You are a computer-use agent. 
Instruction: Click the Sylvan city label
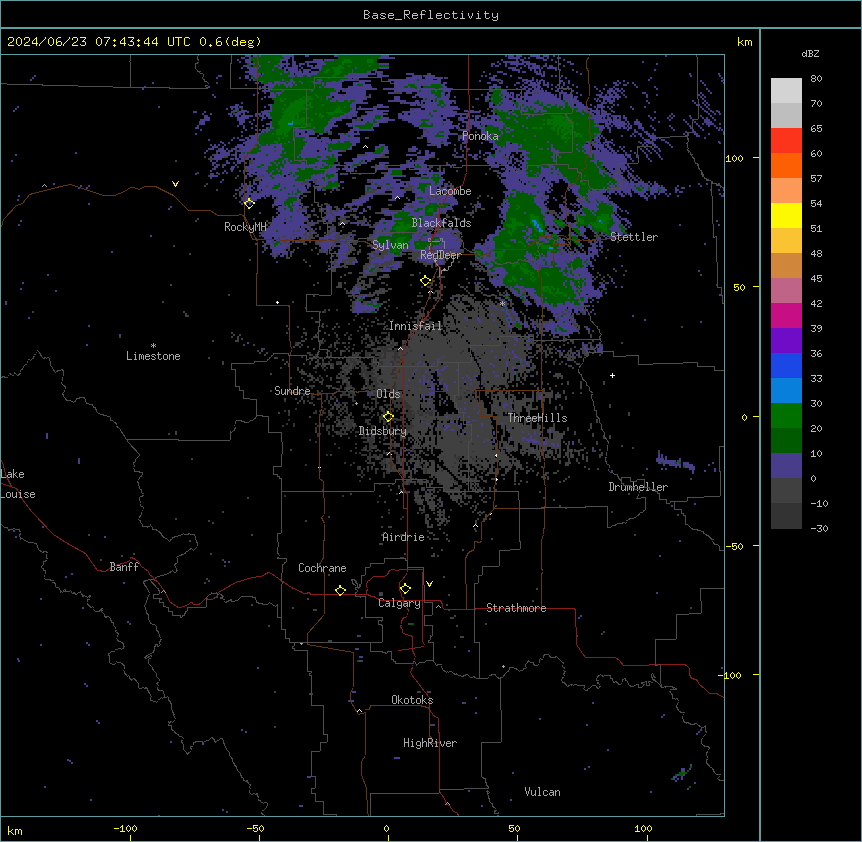click(390, 245)
